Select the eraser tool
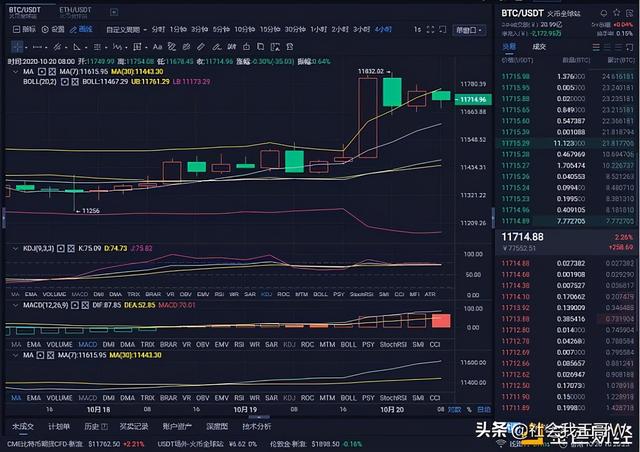This screenshot has height=452, width=640. (217, 47)
